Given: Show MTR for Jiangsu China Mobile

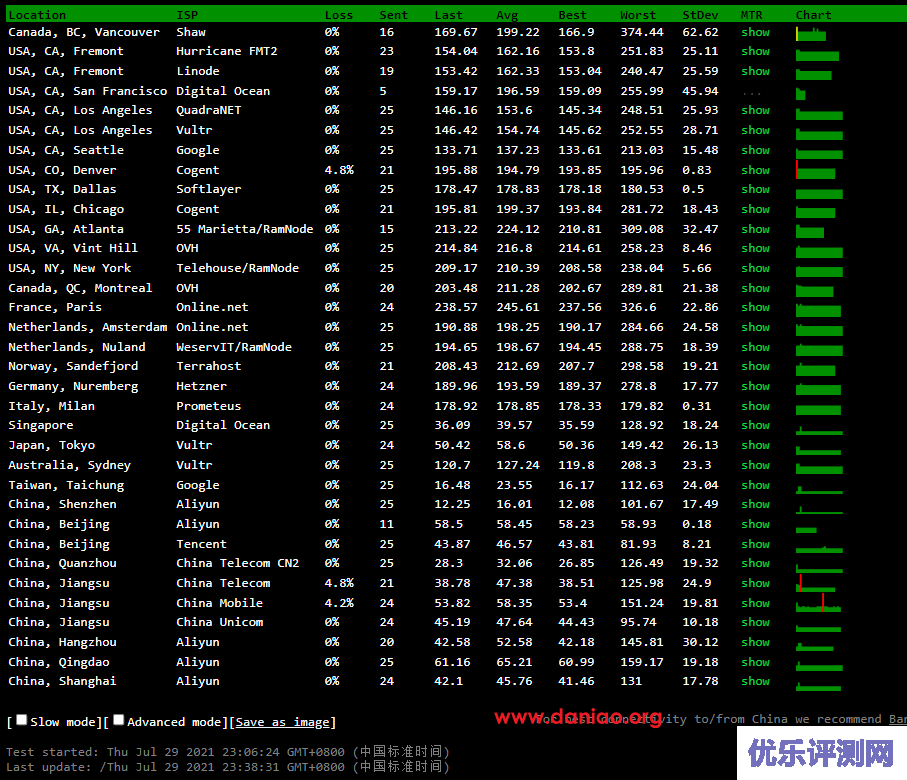Looking at the screenshot, I should click(755, 604).
